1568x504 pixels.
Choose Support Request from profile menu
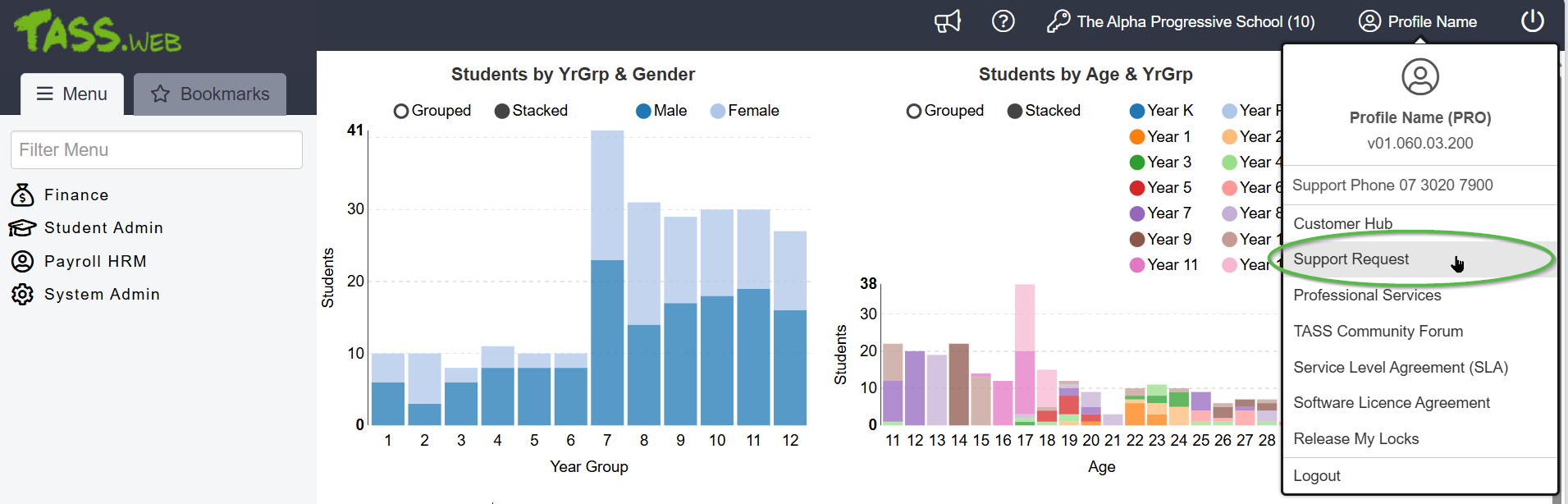click(1351, 259)
